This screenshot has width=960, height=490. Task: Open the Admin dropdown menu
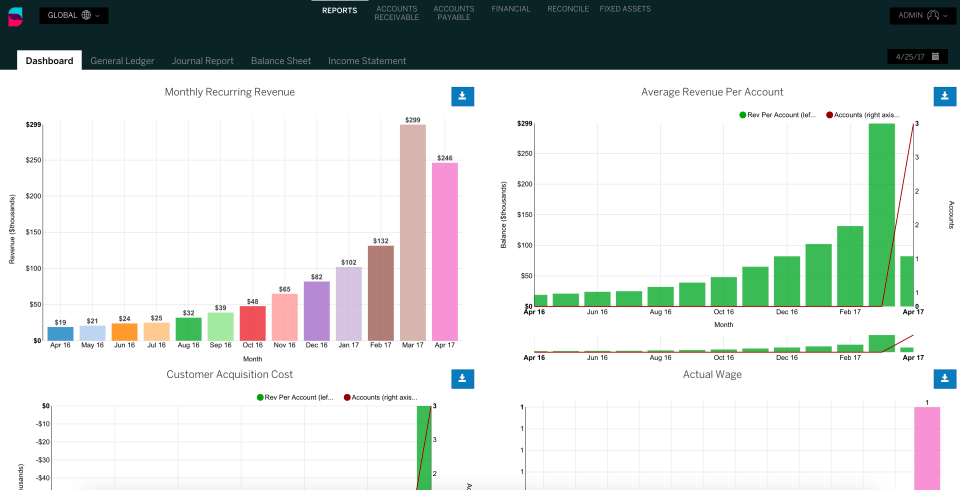923,15
